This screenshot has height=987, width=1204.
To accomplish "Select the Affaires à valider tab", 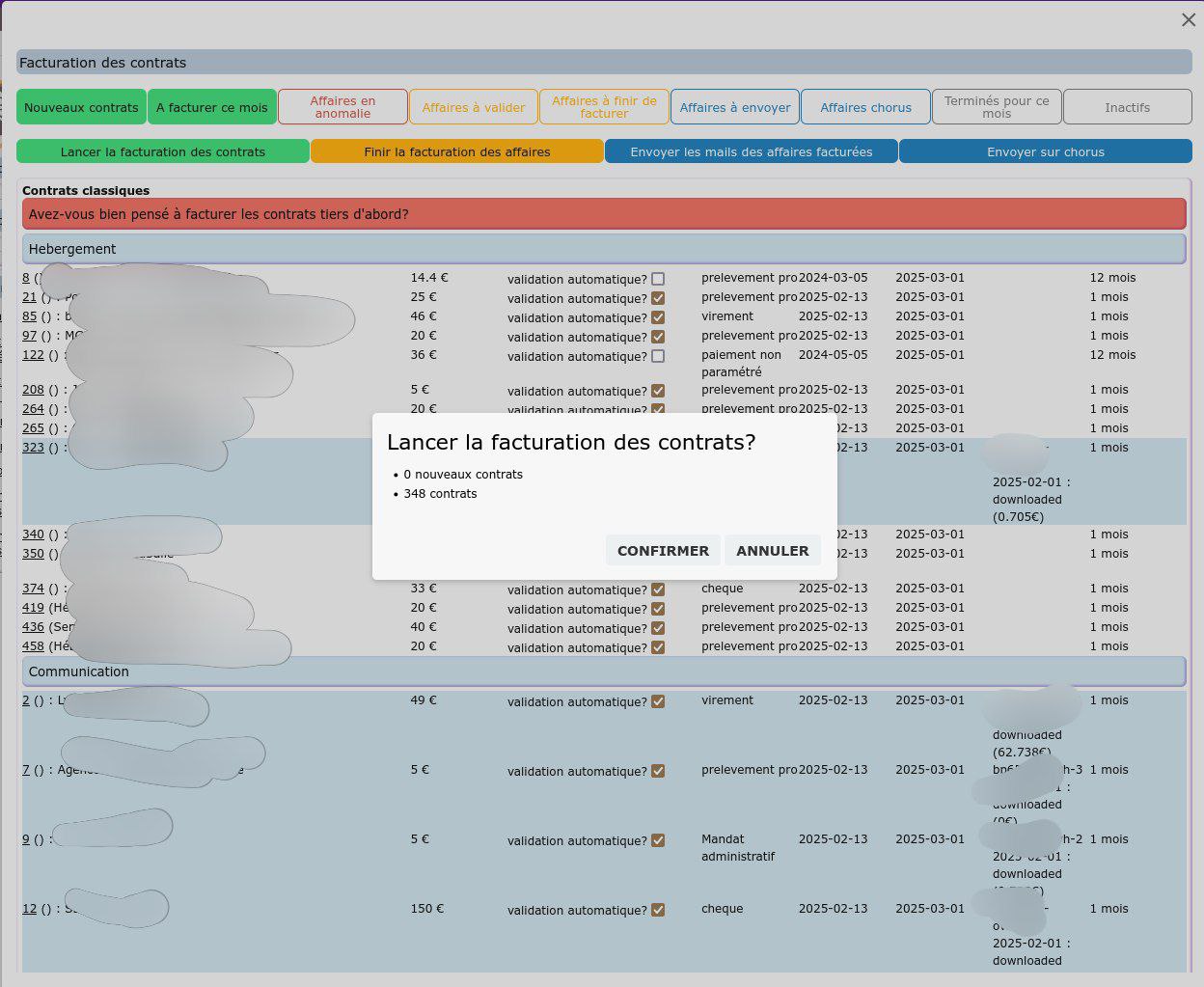I will tap(474, 107).
